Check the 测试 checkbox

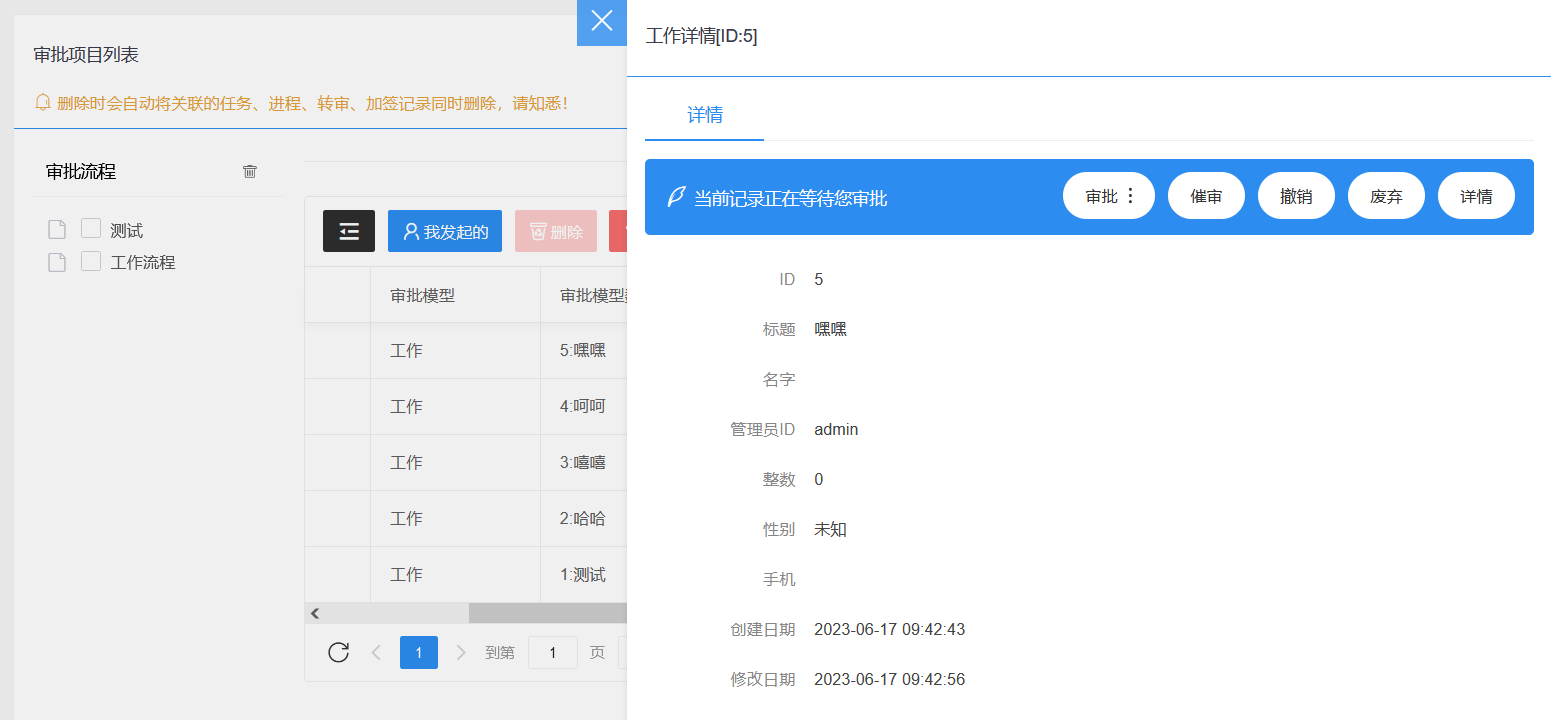90,228
